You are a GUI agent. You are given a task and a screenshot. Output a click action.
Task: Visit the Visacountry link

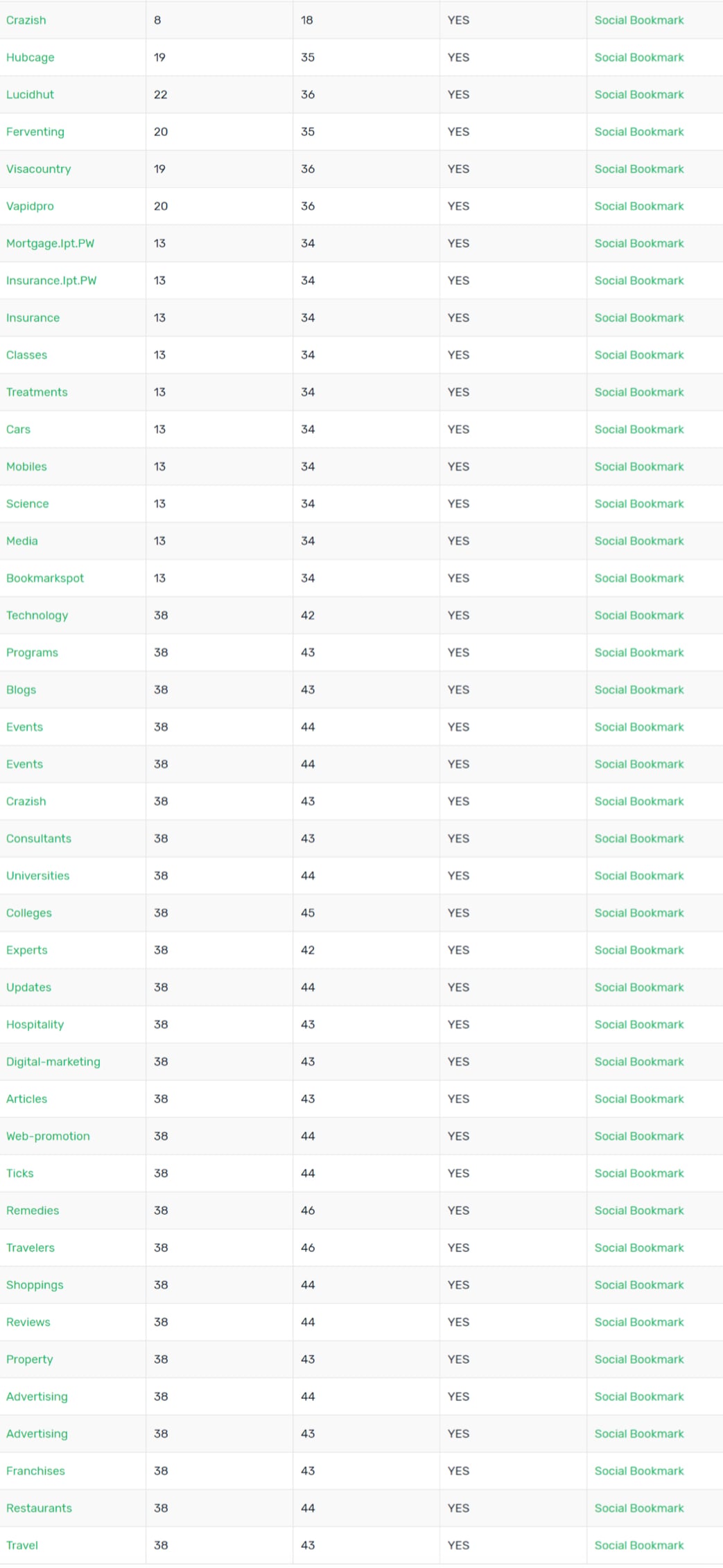[x=39, y=169]
